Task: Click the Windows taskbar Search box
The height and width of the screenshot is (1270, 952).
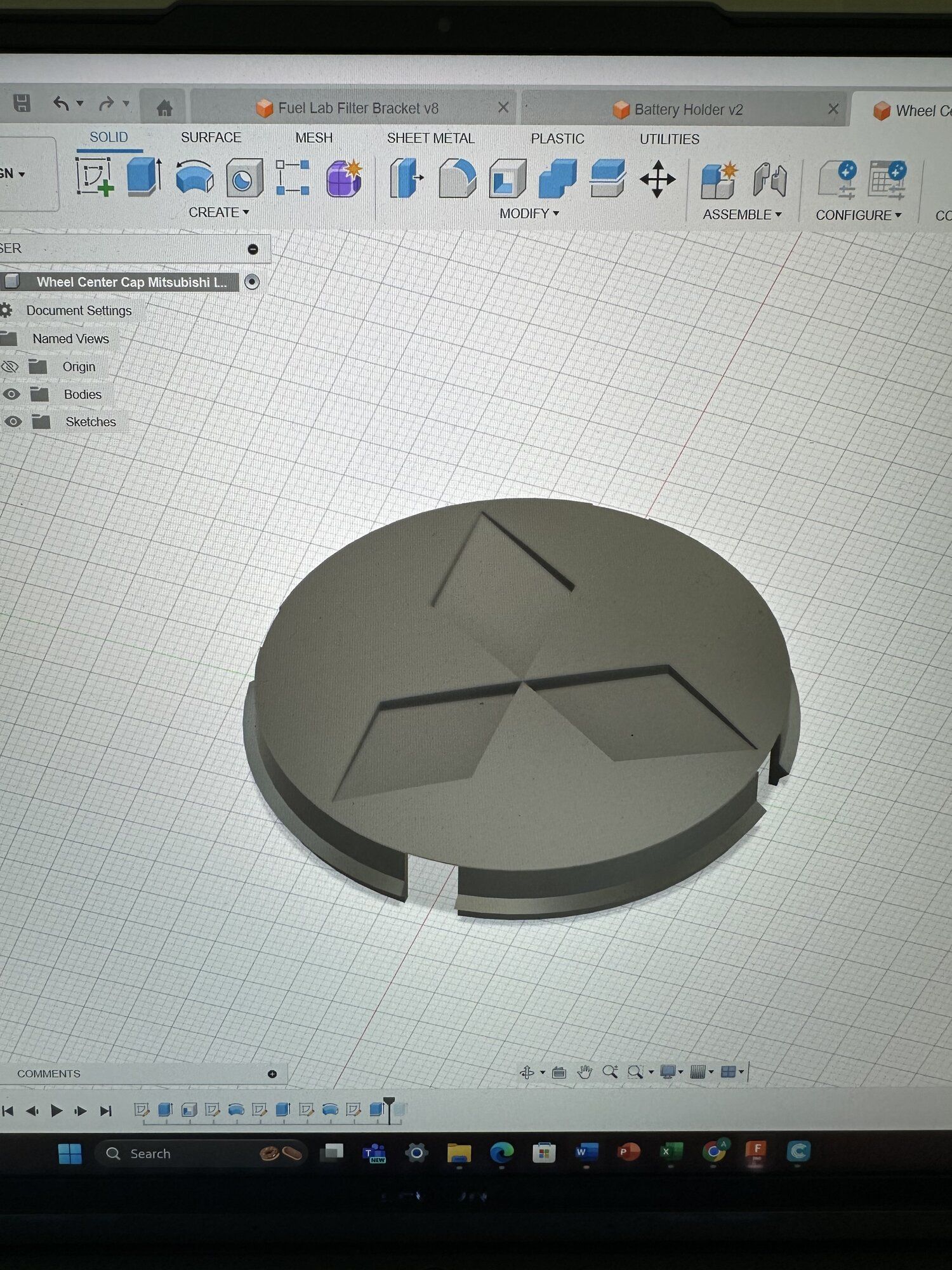Action: pos(201,1153)
